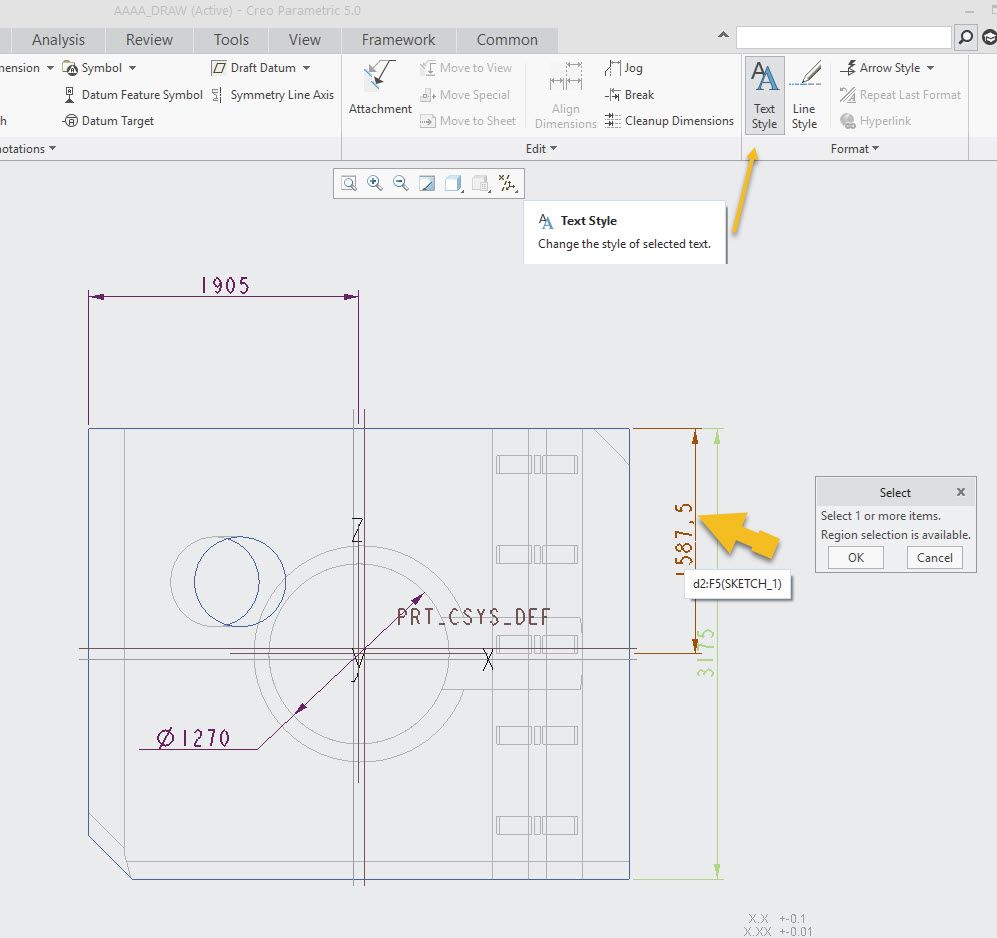Open Cleanup Dimensions tool
This screenshot has height=938, width=997.
669,121
